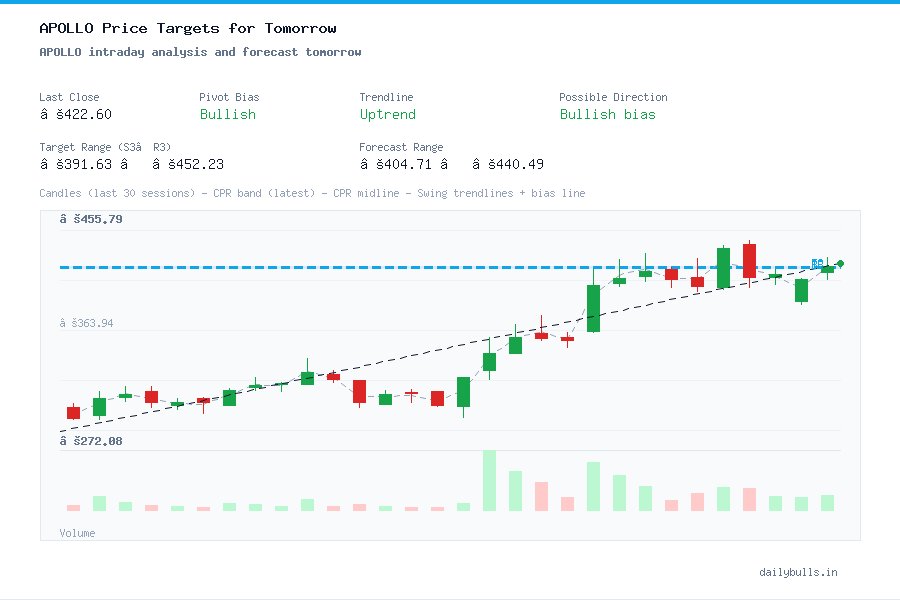Click the 'Possible Direction' label
Screen dimensions: 900x600
click(613, 97)
